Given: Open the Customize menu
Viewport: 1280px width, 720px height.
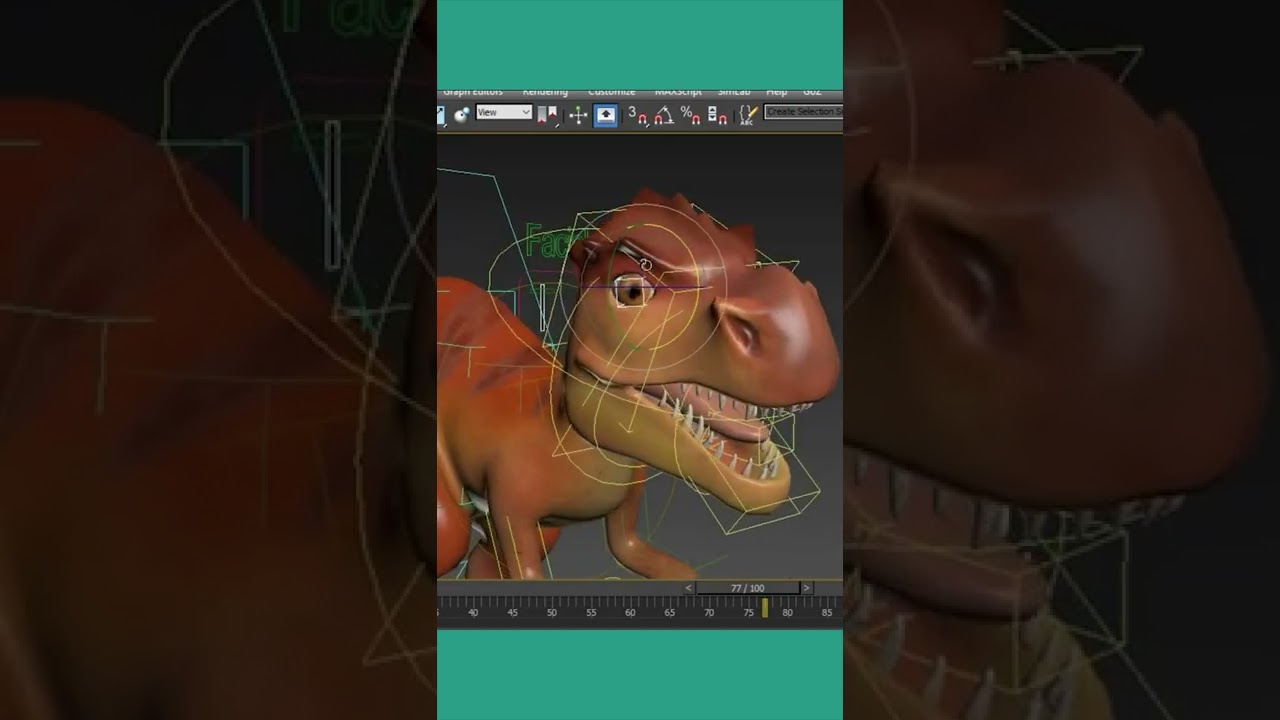Looking at the screenshot, I should click(611, 91).
